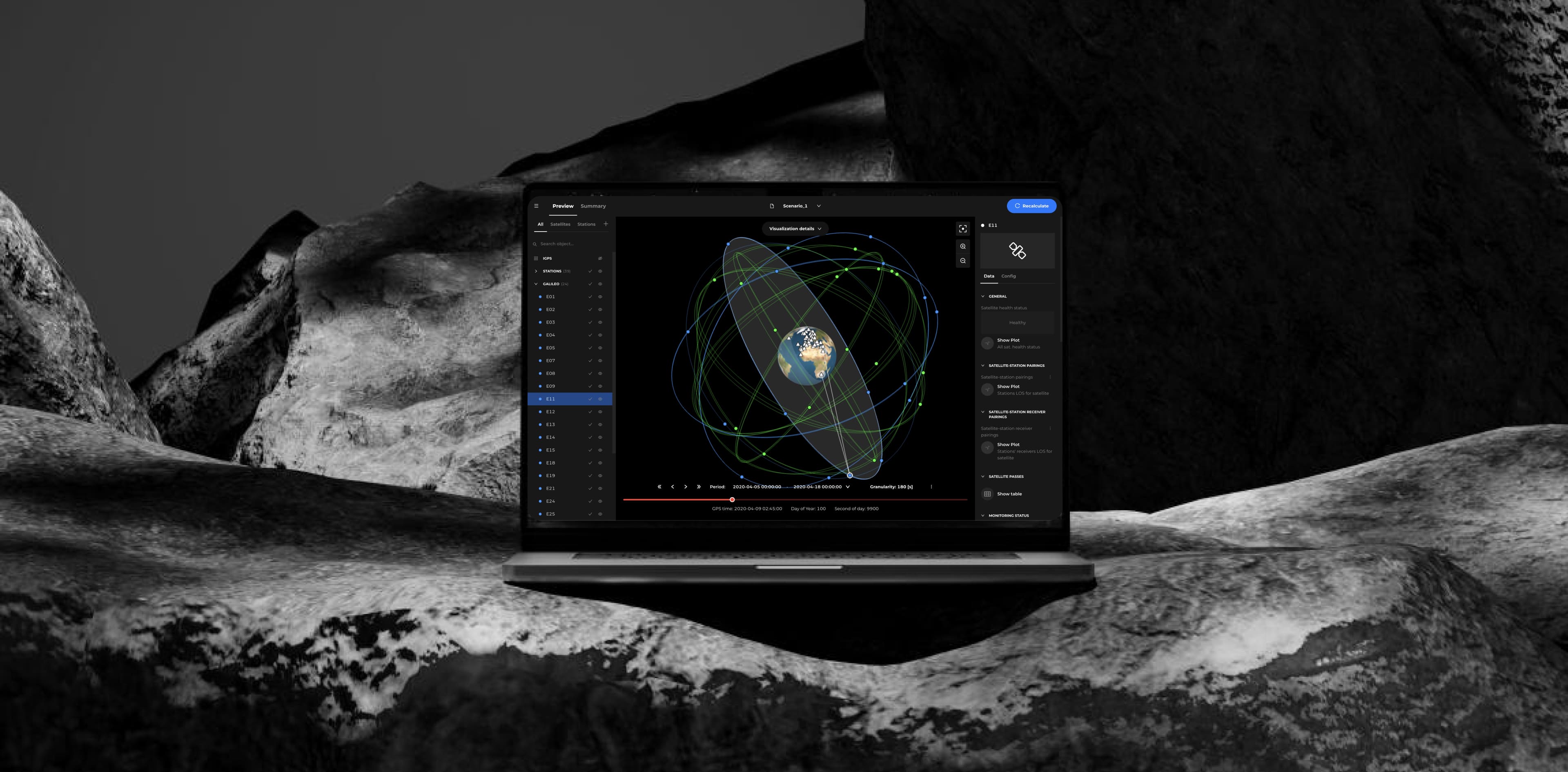Viewport: 1568px width, 772px height.
Task: Click the fit-to-view focus icon
Action: click(962, 229)
